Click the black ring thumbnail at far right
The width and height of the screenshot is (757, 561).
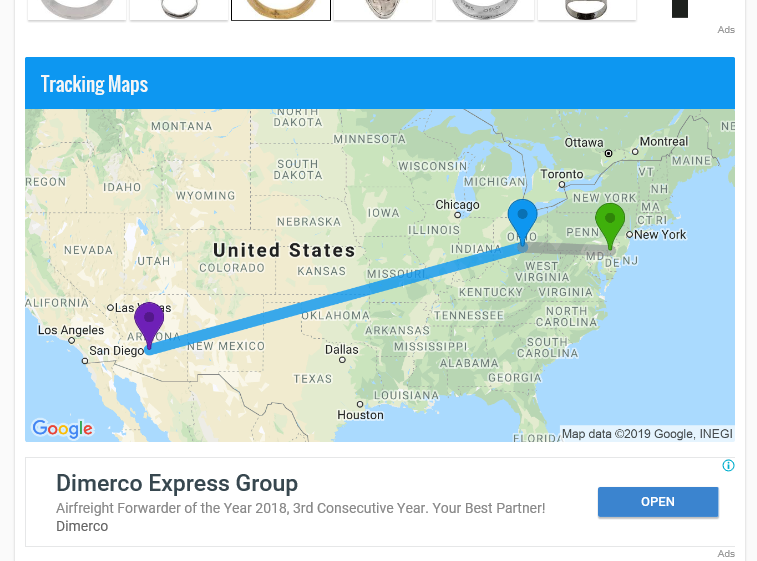coord(680,9)
